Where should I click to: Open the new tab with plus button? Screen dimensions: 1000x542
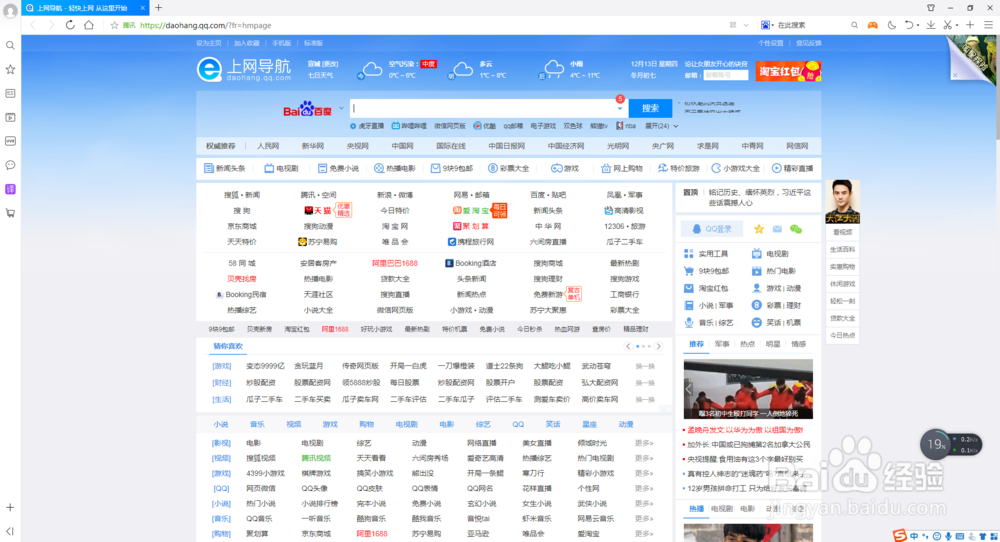click(x=159, y=8)
